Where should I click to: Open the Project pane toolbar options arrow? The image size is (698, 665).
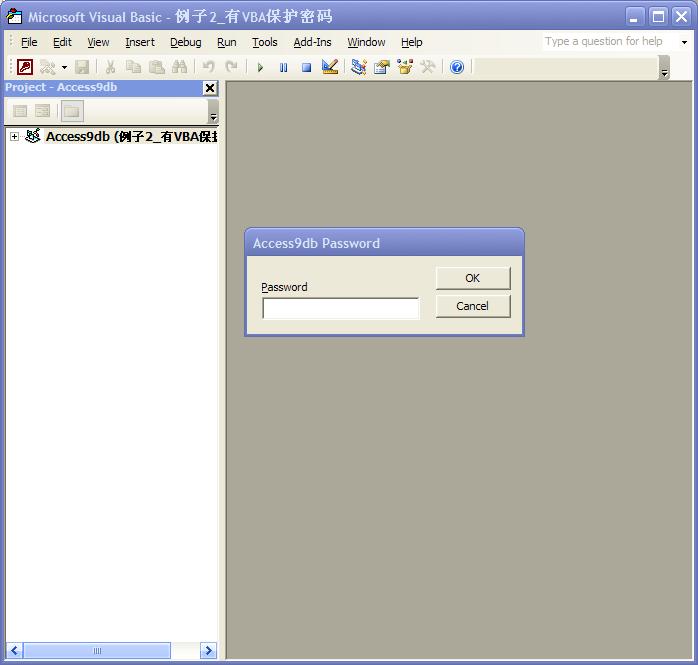213,112
